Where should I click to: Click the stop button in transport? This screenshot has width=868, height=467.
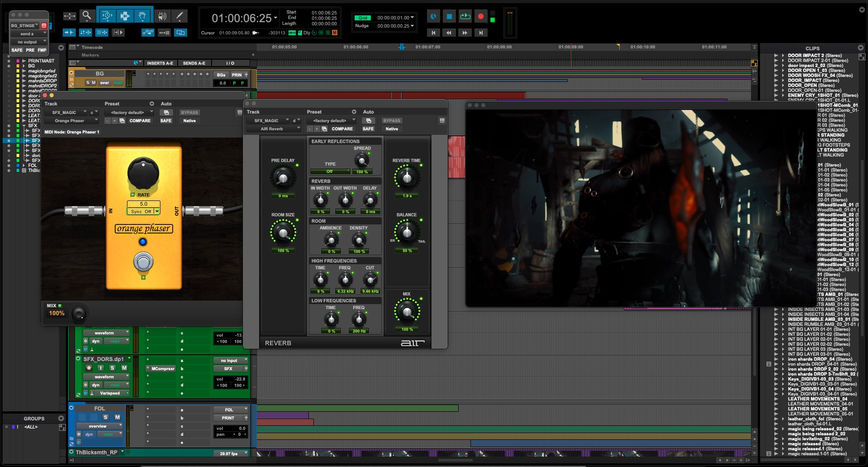[449, 17]
